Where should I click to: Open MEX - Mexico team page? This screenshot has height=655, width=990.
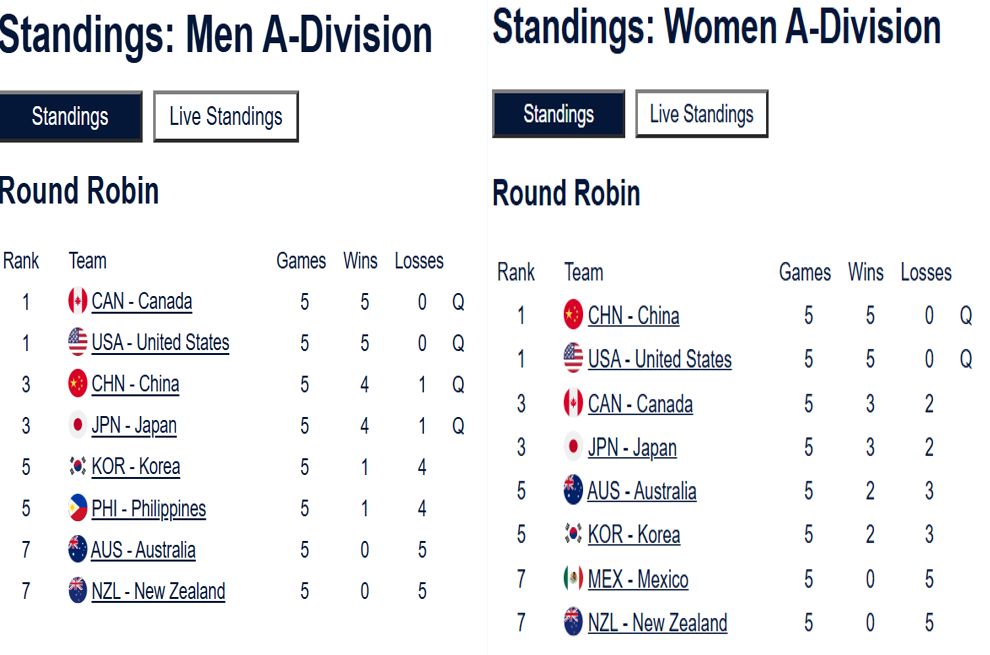638,580
